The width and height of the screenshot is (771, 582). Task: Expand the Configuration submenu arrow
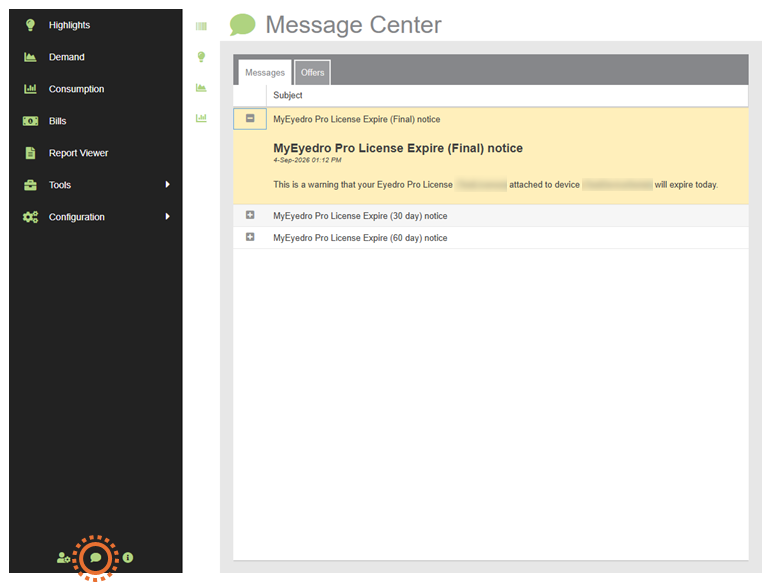(x=168, y=216)
